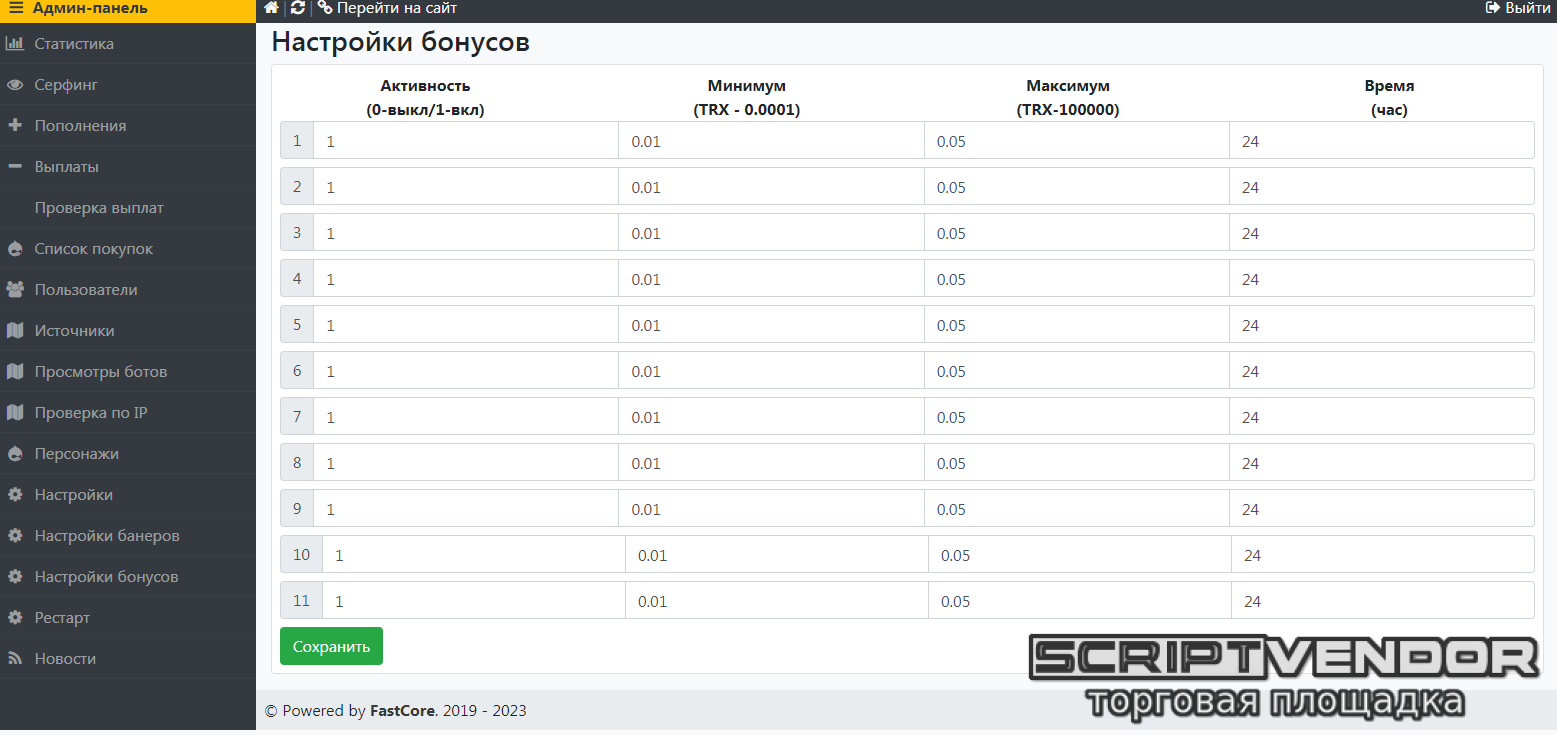Click the Сохранить button
The image size is (1557, 735).
point(331,646)
